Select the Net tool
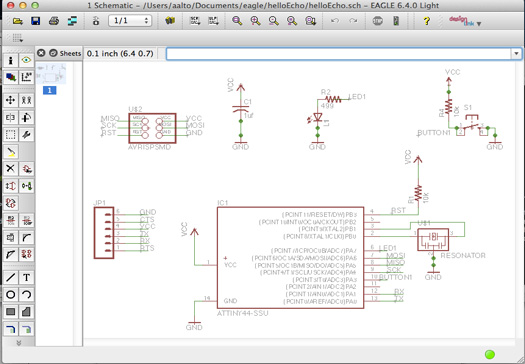The image size is (525, 364). (x=26, y=330)
